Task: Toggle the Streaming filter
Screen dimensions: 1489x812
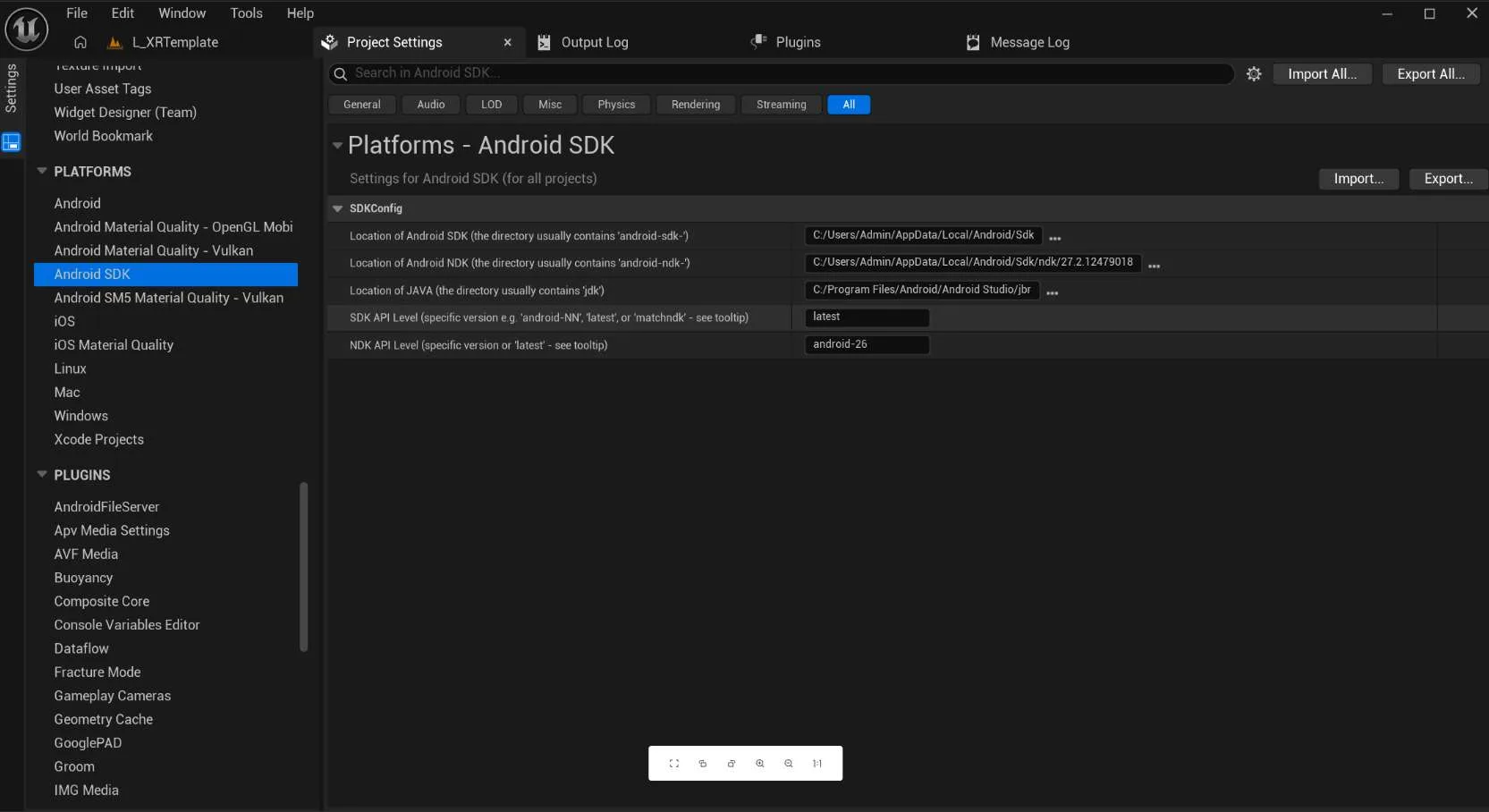Action: (782, 105)
